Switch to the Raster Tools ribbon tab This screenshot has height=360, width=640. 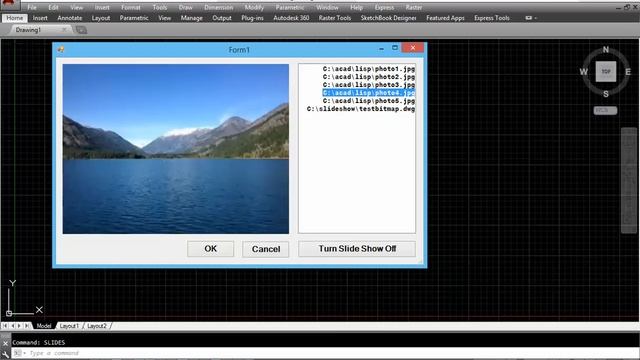pyautogui.click(x=335, y=18)
